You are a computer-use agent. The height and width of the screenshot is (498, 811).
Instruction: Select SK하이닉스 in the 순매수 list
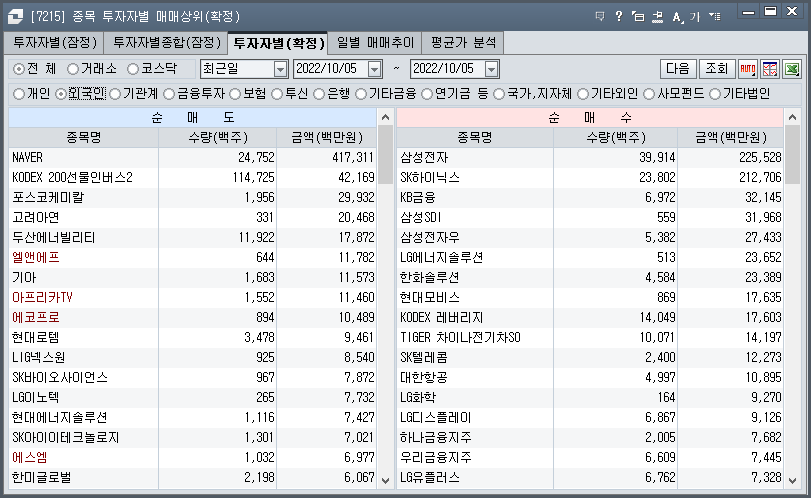coord(430,177)
